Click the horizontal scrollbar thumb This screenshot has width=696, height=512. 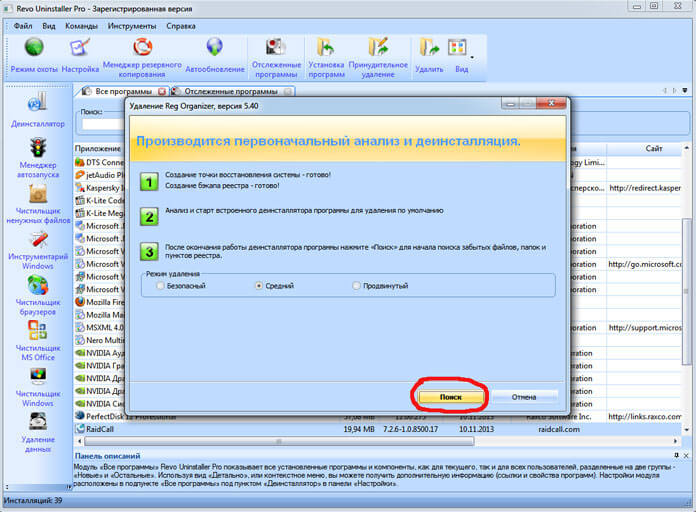coord(279,441)
